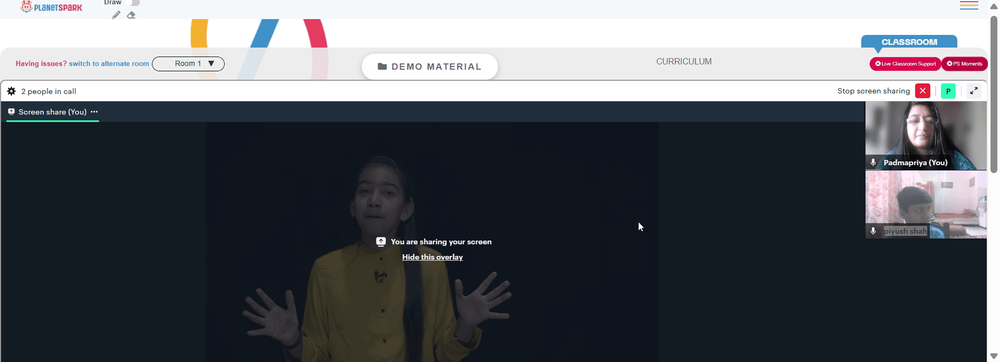1000x362 pixels.
Task: Click Live Classroom Support button
Action: point(905,64)
